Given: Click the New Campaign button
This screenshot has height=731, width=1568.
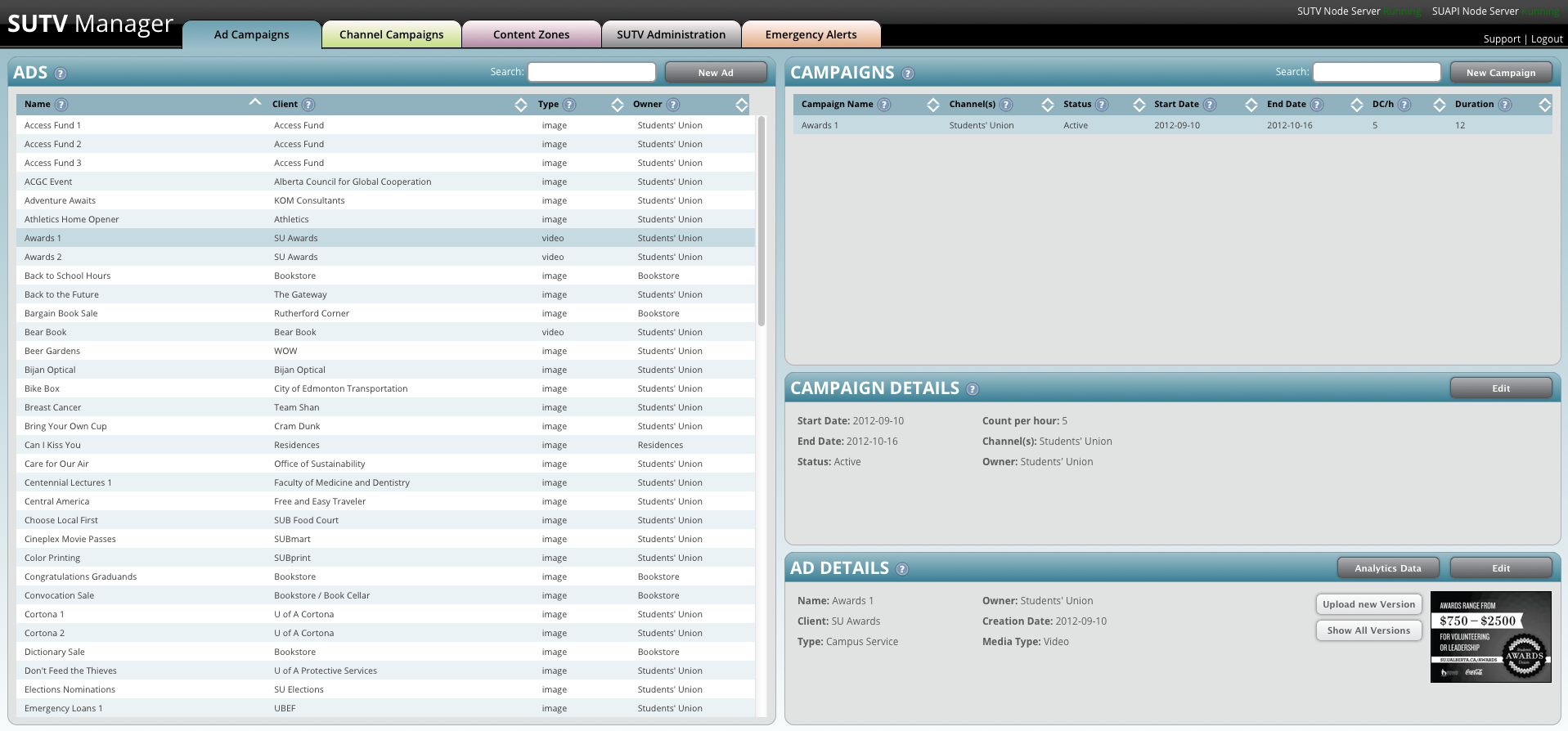Looking at the screenshot, I should tap(1501, 73).
